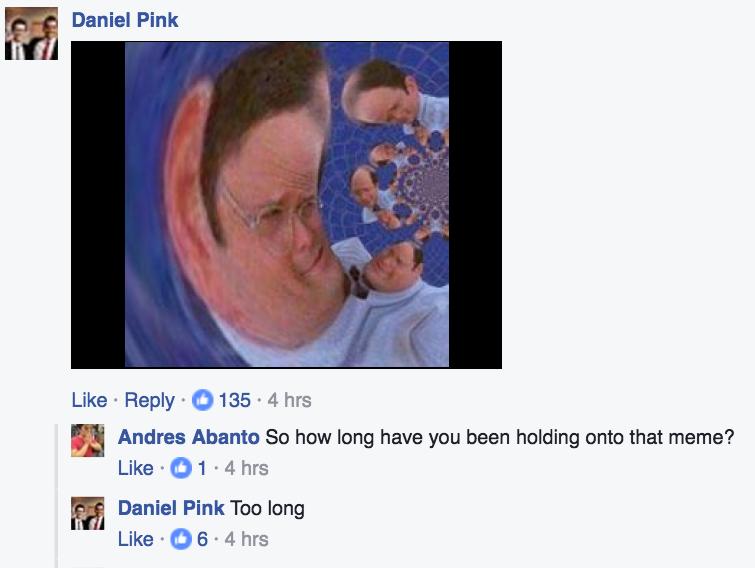Open the timestamp on Andres Abanto's comment
The width and height of the screenshot is (755, 568).
(x=246, y=468)
